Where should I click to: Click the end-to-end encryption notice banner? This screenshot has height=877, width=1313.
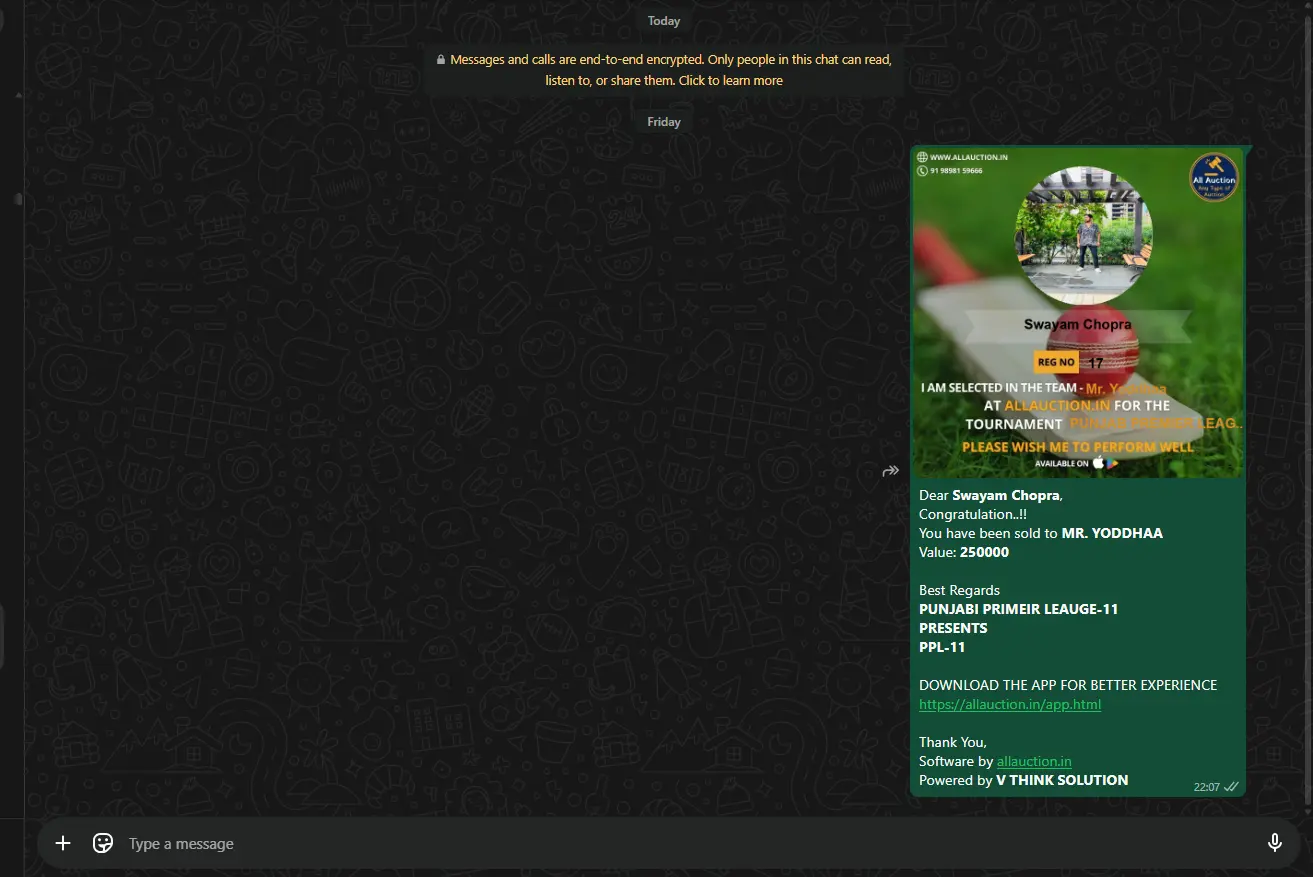click(x=664, y=70)
